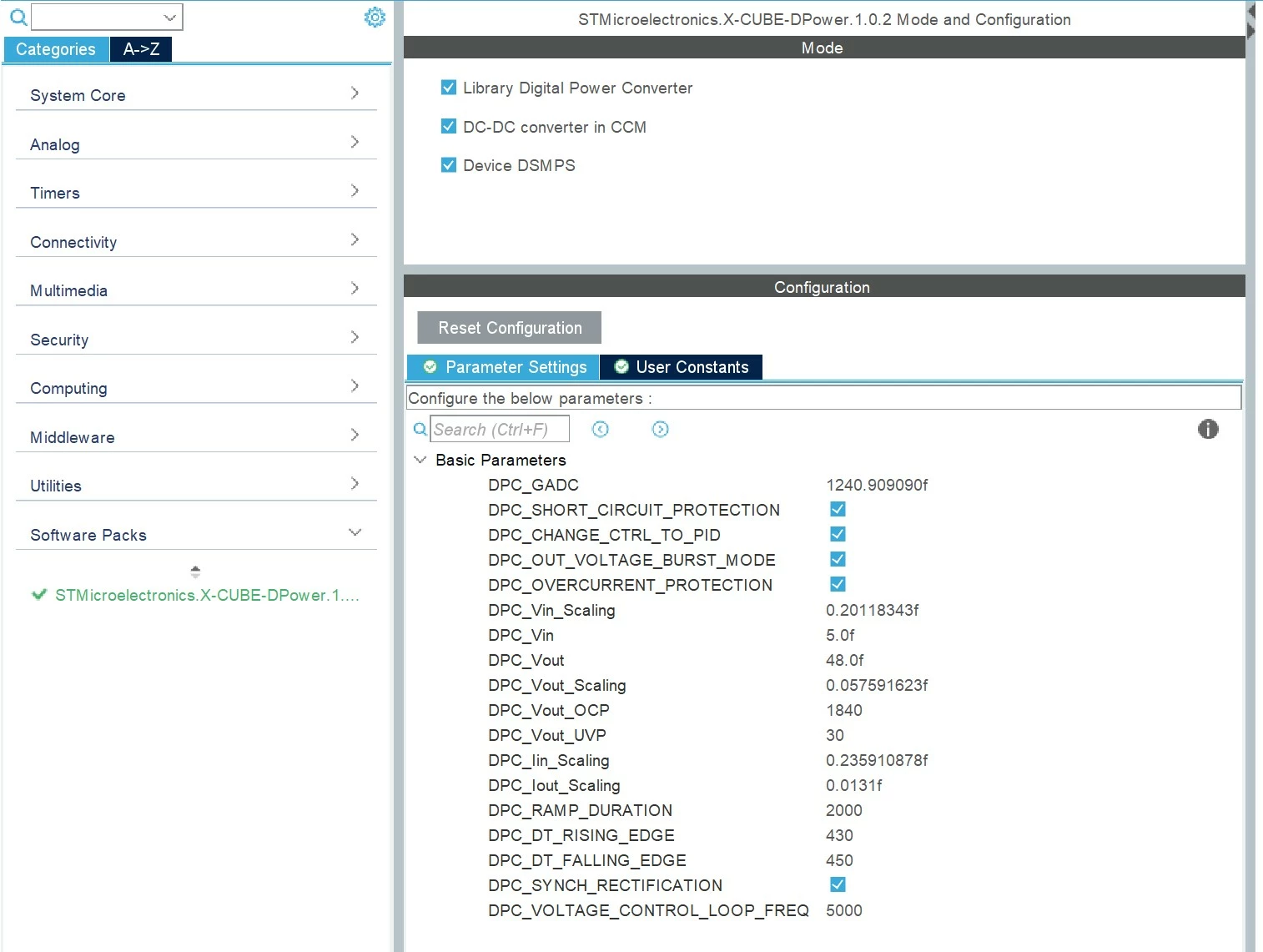Open the User Constants tab
Viewport: 1263px width, 952px height.
point(681,367)
